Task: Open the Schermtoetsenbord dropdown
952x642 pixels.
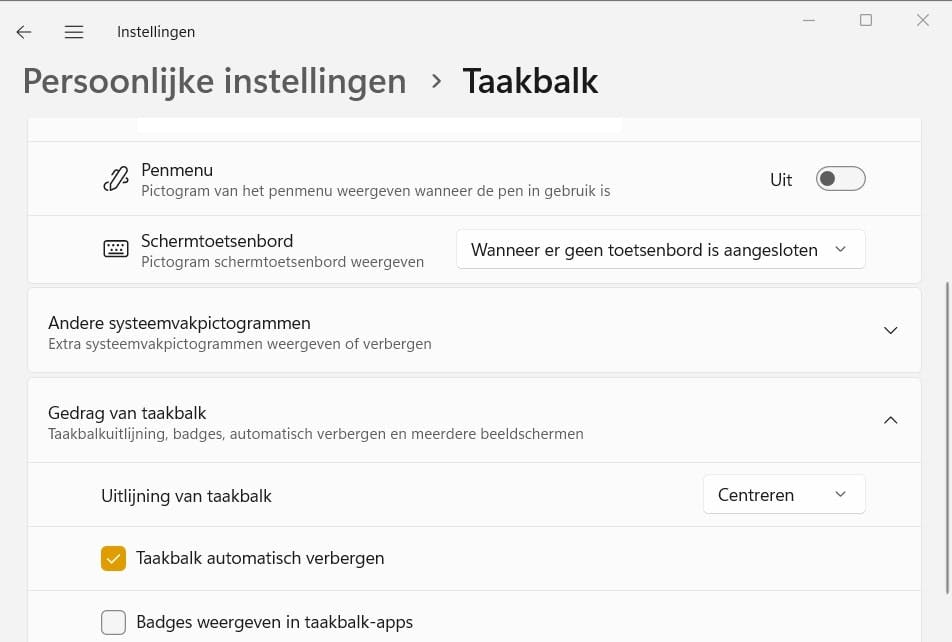Action: coord(660,249)
